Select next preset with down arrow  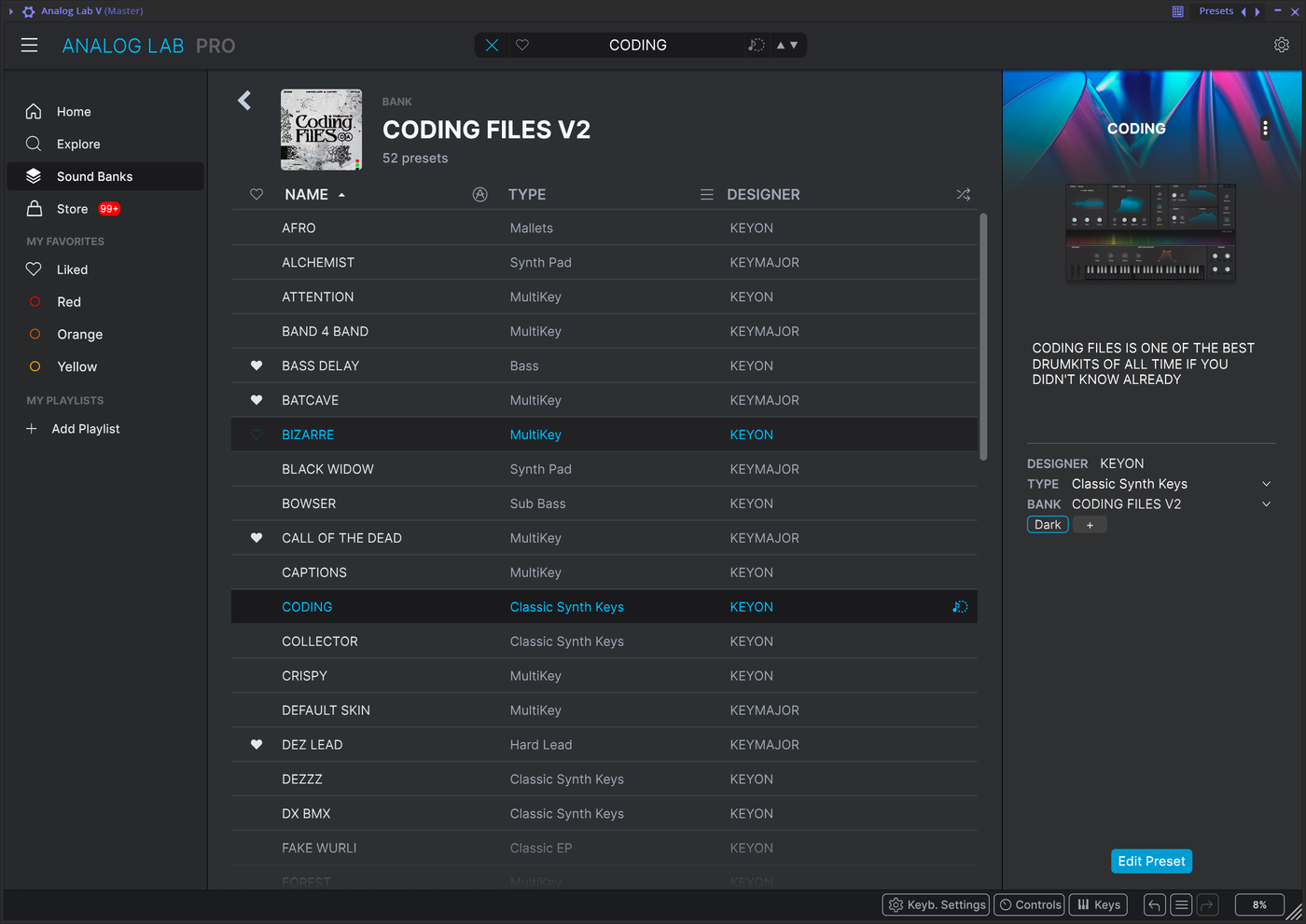pyautogui.click(x=794, y=45)
